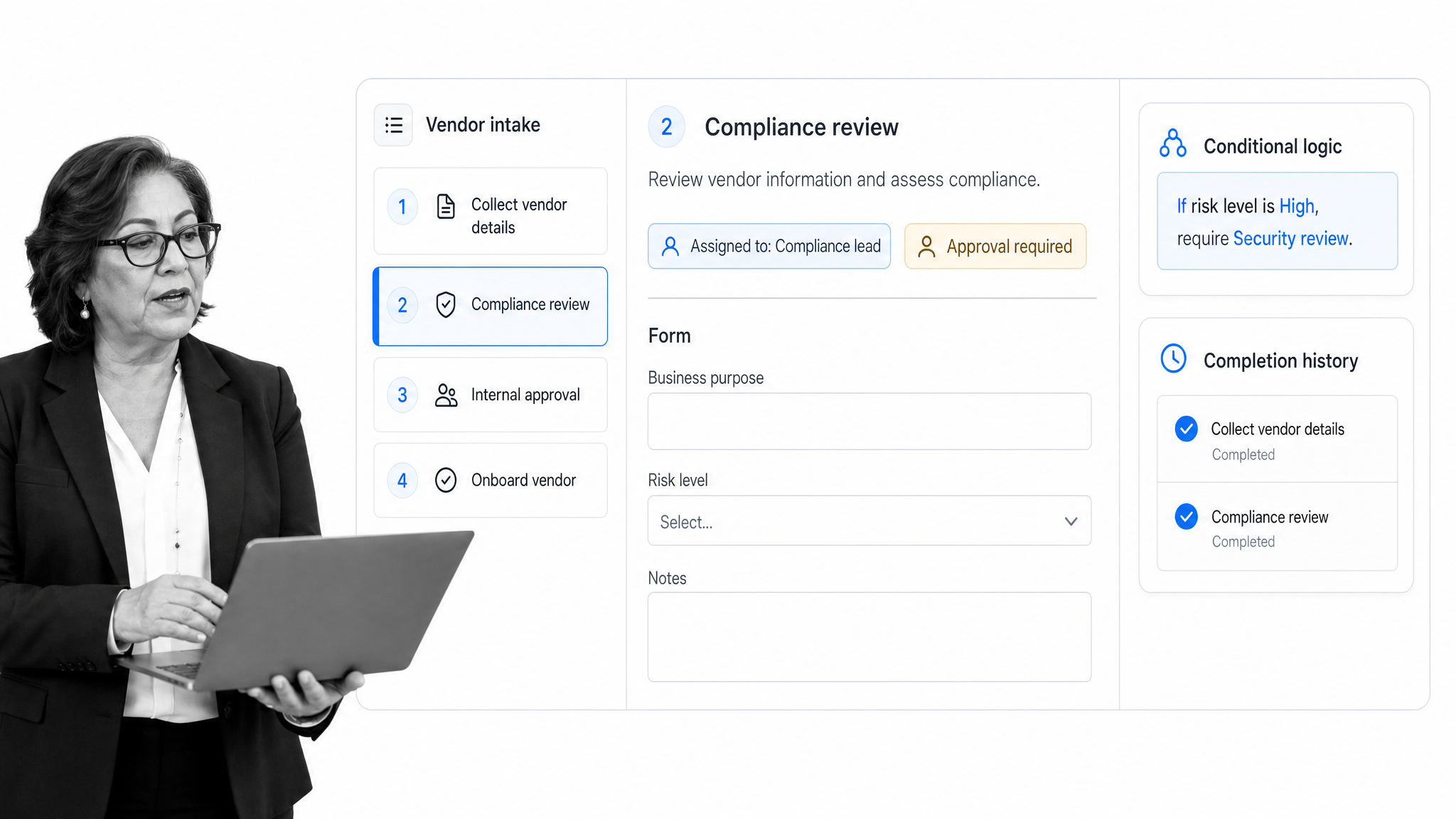
Task: Click Completed status under Compliance review
Action: click(x=1243, y=542)
